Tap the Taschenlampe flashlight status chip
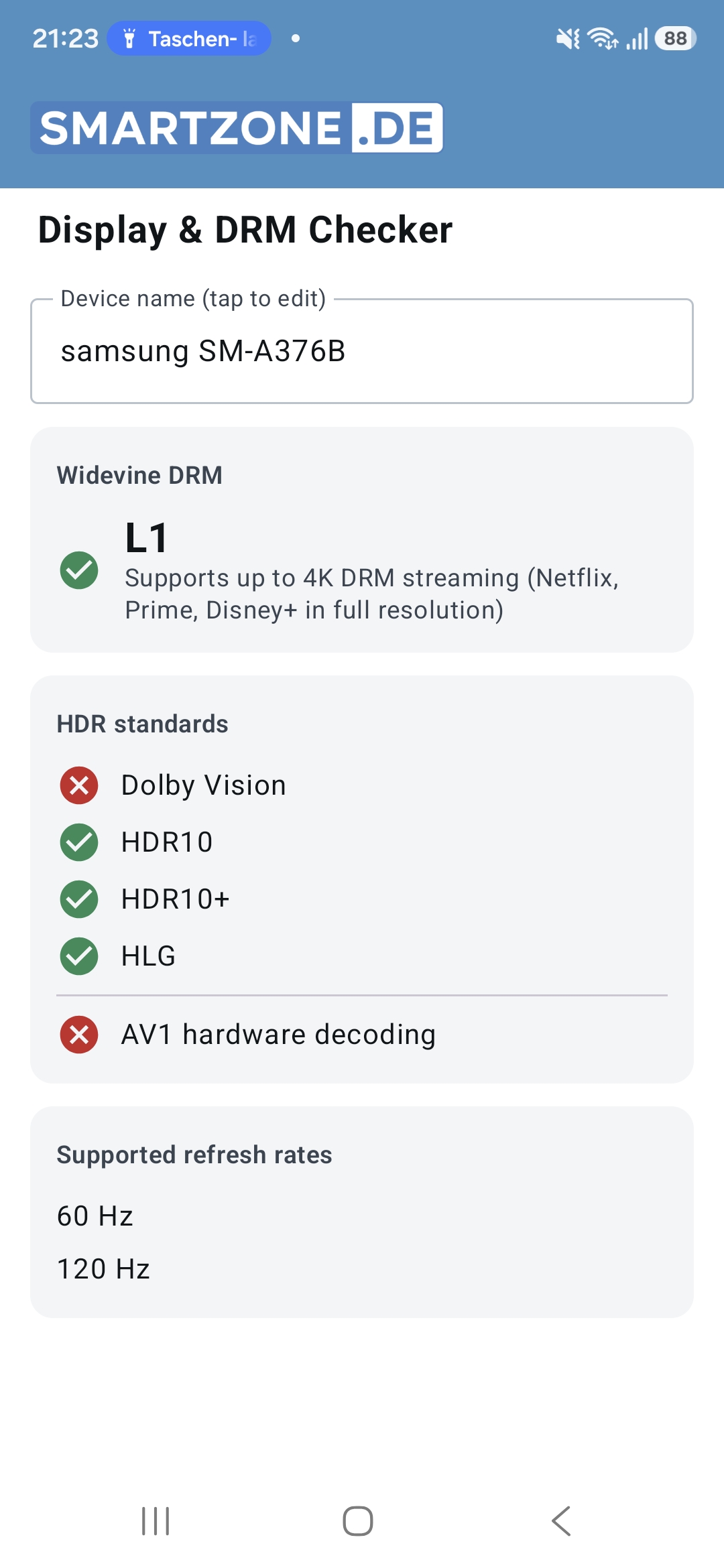 (189, 38)
